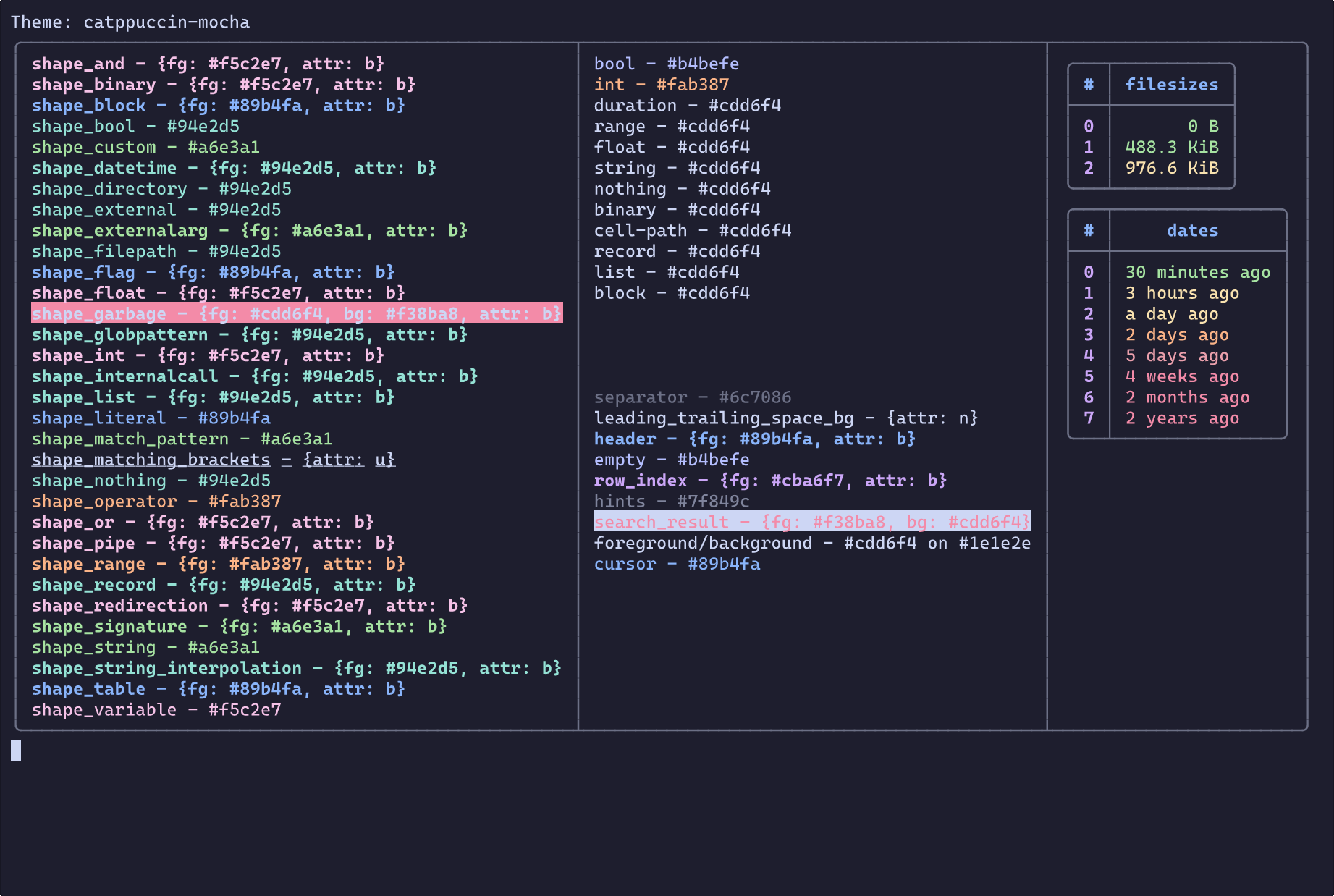Click the duration - #cdd6f4 line

coord(688,106)
